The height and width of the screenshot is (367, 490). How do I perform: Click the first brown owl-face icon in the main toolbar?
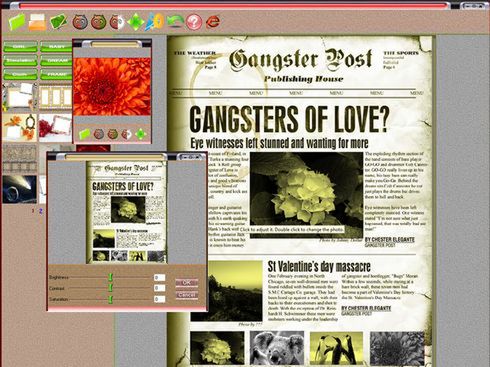[x=80, y=22]
